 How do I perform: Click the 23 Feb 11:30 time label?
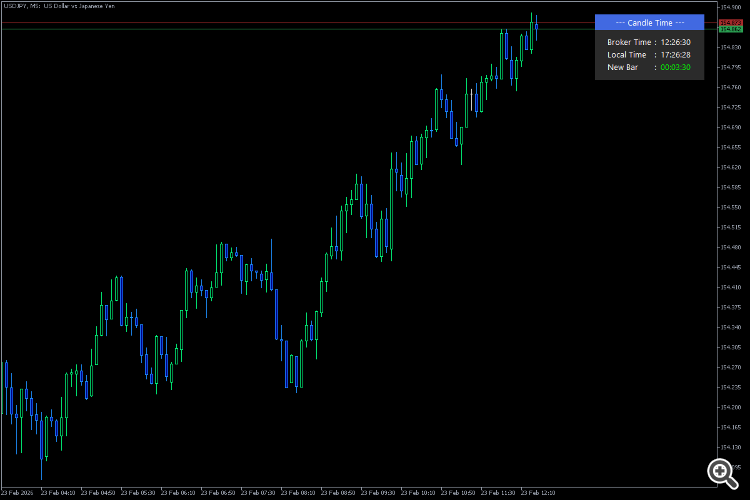[x=498, y=492]
